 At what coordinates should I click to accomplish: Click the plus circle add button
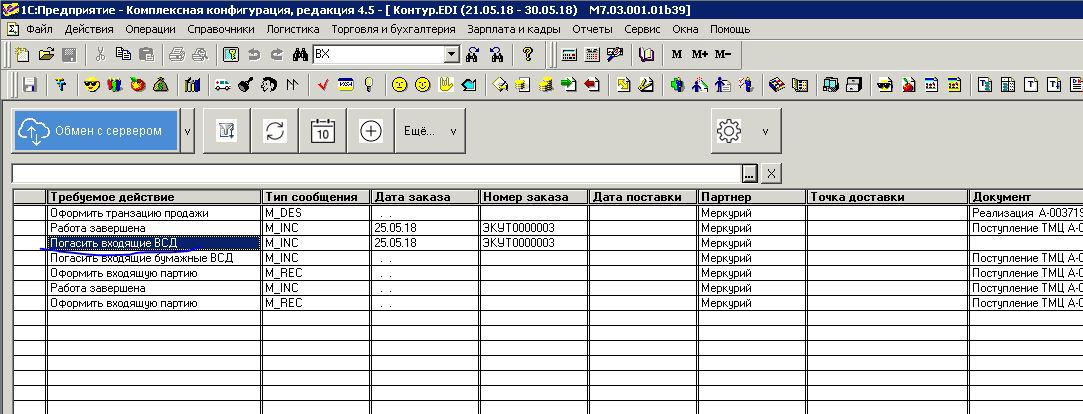click(371, 131)
